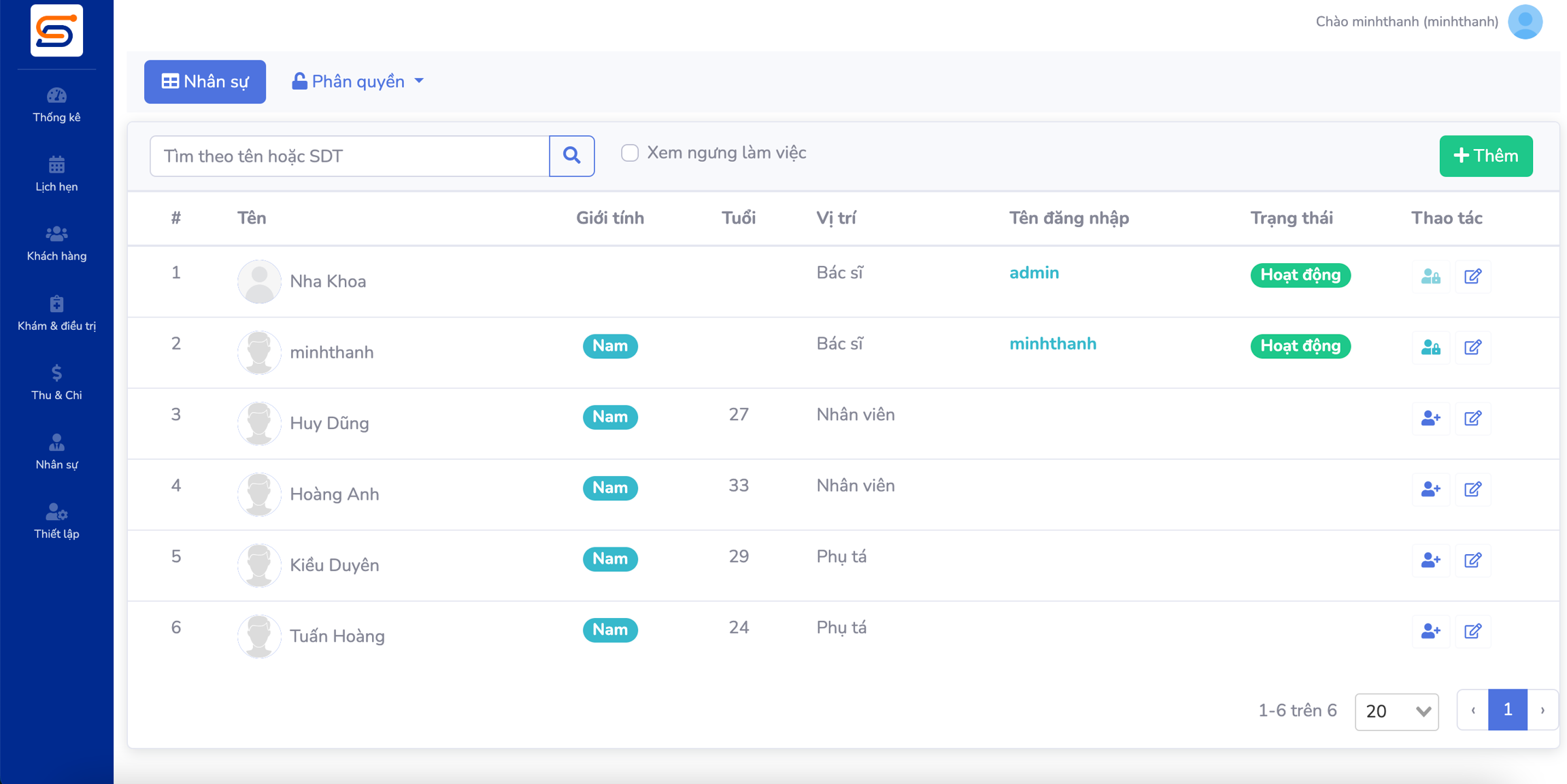The height and width of the screenshot is (784, 1567).
Task: Open minhthanh account lock icon
Action: (x=1430, y=347)
